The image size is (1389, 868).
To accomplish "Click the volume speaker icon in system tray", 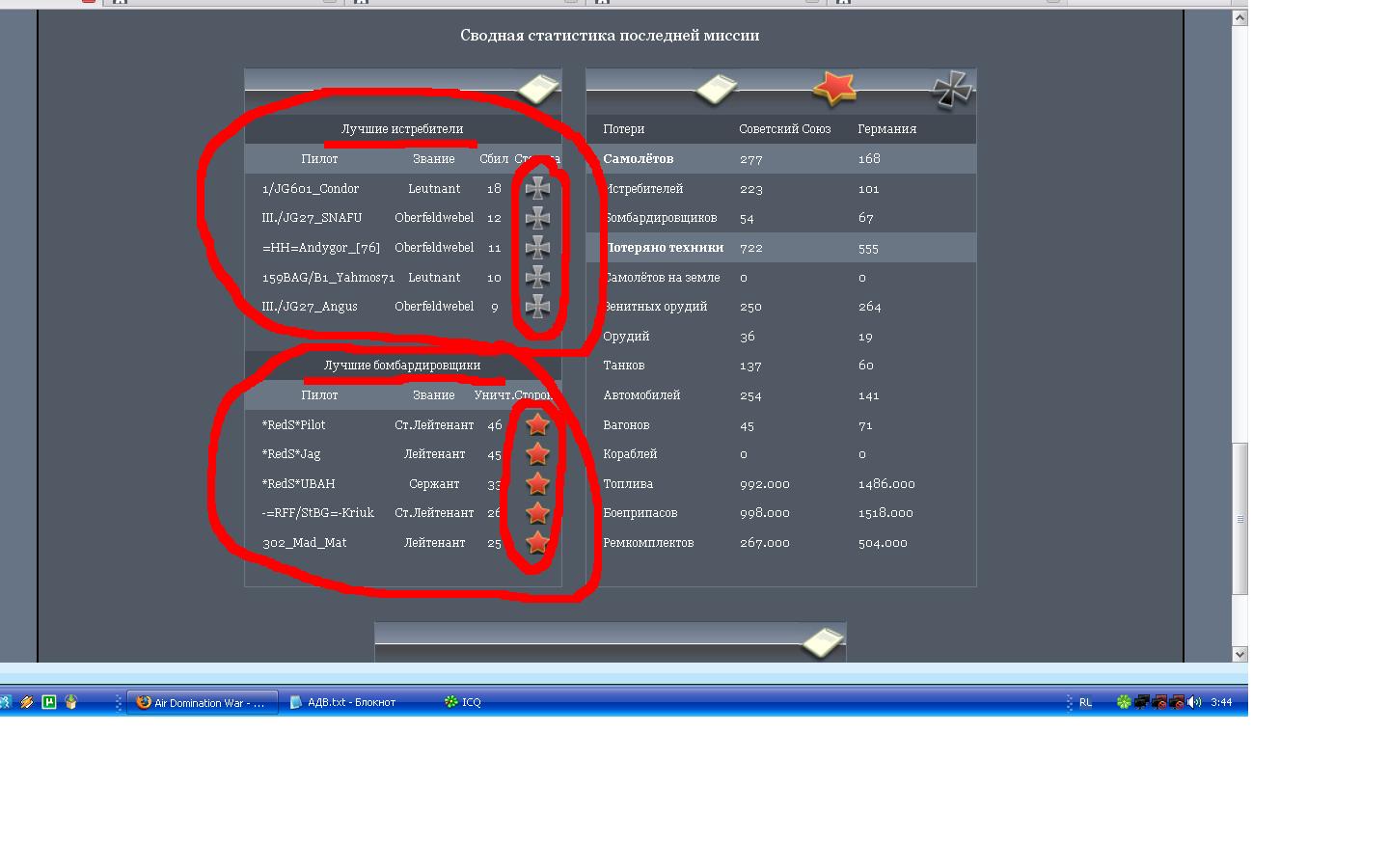I will (x=1194, y=702).
